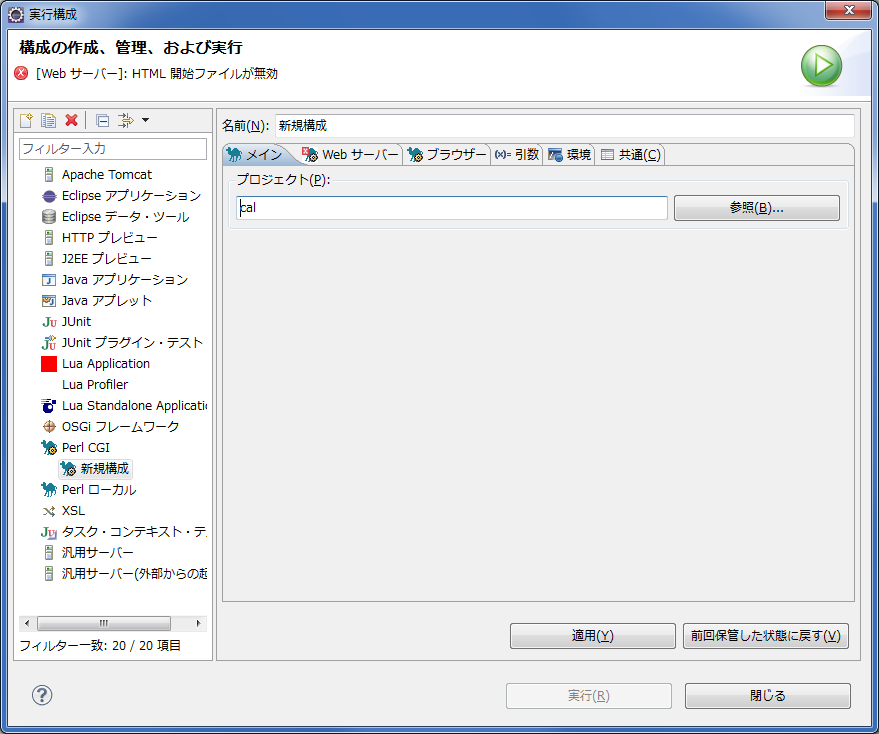Click the scroll right arrow of the tree
879x734 pixels.
coord(198,624)
